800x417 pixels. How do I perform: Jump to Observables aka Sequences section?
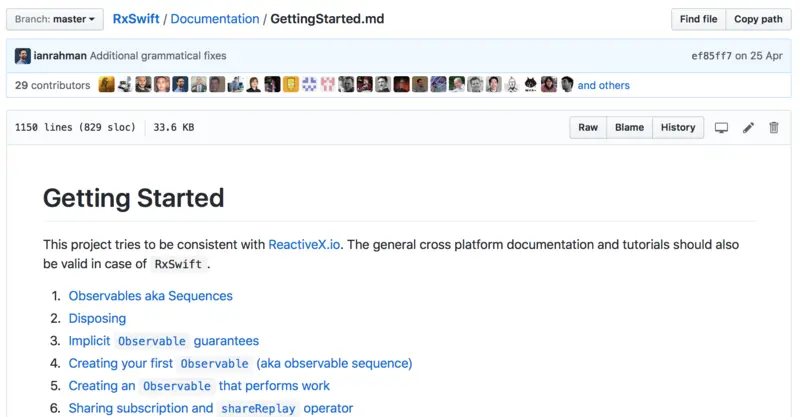[x=150, y=296]
